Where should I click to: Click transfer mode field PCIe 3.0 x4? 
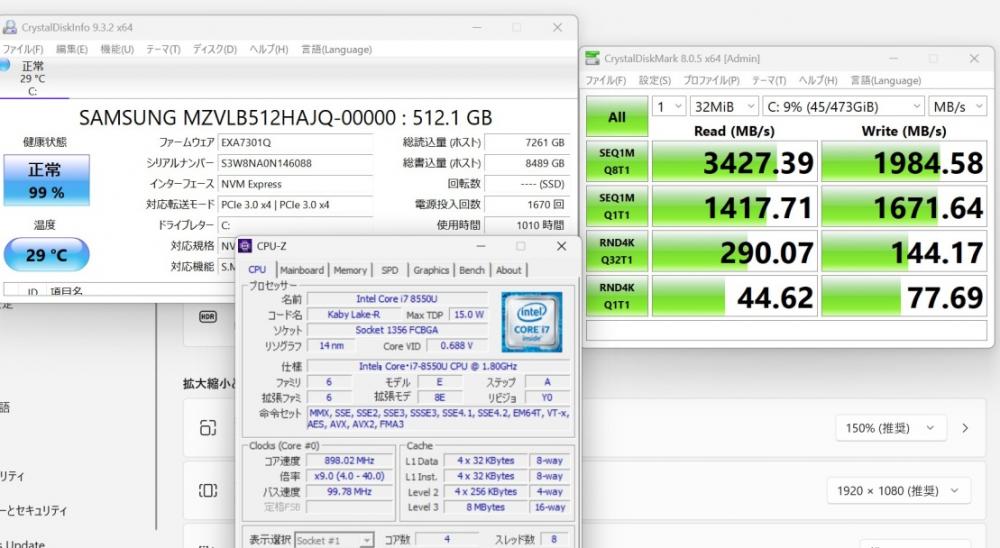click(x=295, y=205)
